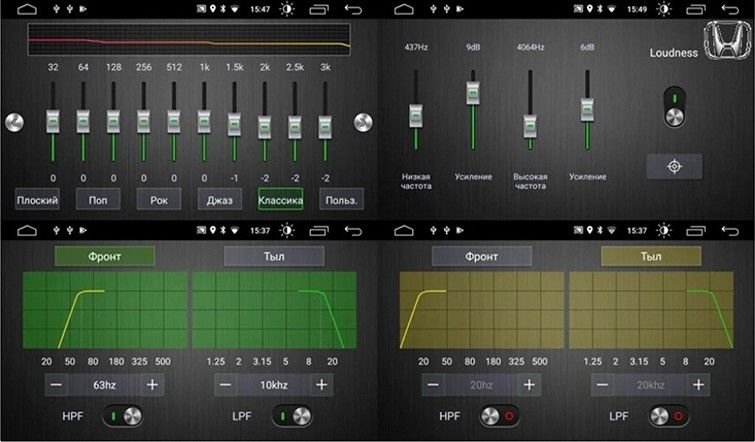The height and width of the screenshot is (442, 755).
Task: Show previous equalizer bands with left round arrow
Action: point(14,122)
